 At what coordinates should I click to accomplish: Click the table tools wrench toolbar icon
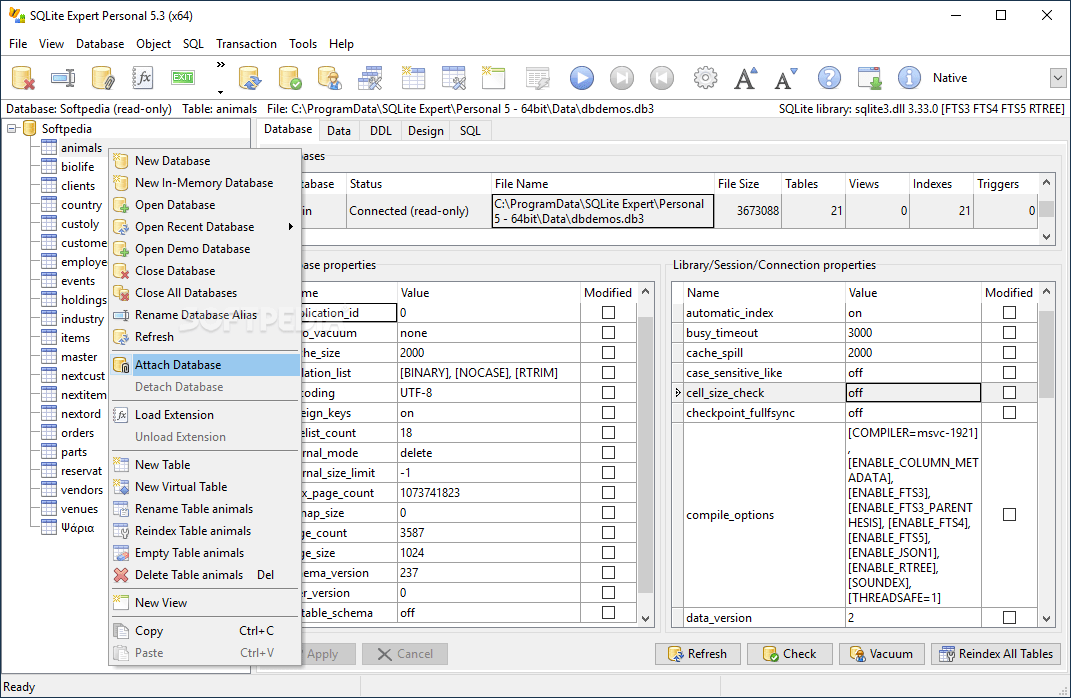click(454, 78)
